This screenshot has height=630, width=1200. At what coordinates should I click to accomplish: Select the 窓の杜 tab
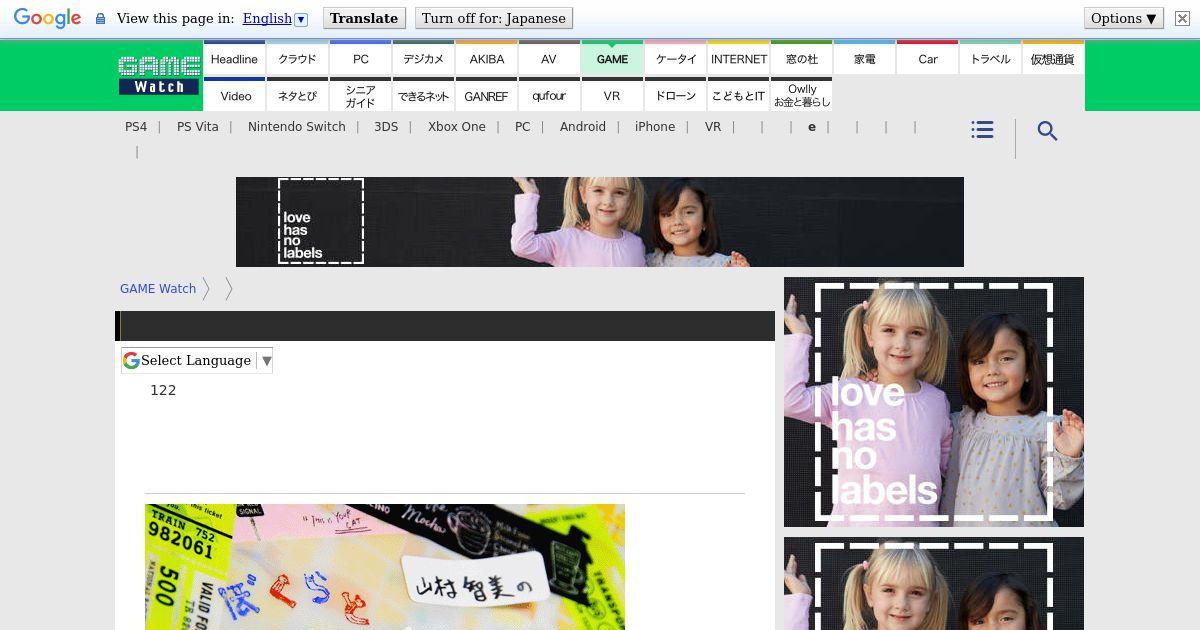pyautogui.click(x=801, y=59)
